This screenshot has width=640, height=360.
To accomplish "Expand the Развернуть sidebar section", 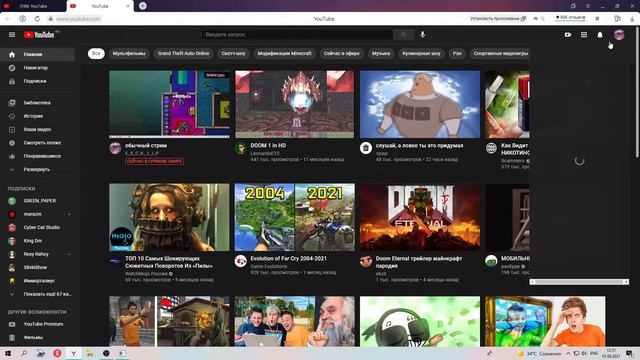I will click(x=38, y=169).
